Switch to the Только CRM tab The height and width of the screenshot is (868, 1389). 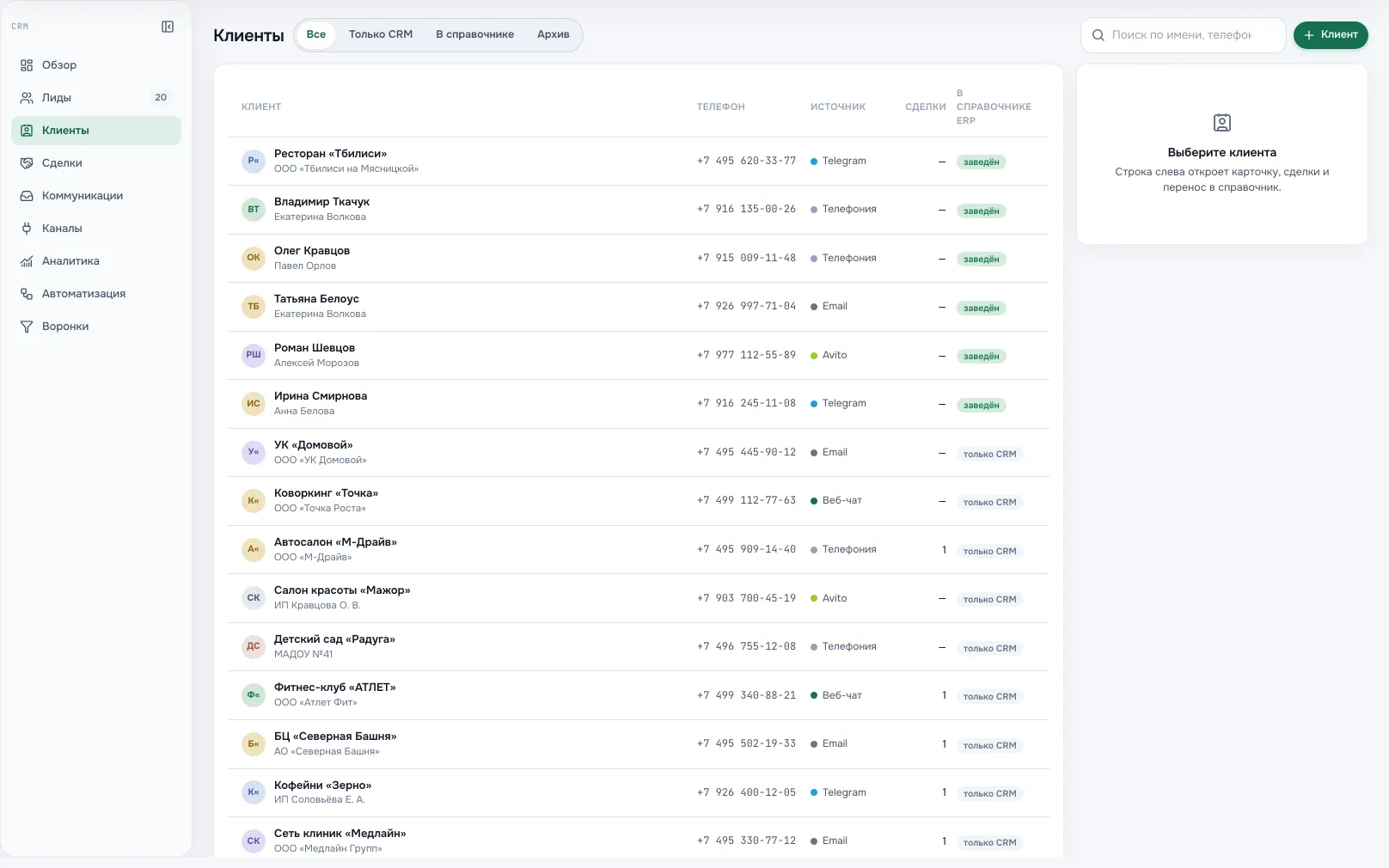(x=381, y=35)
